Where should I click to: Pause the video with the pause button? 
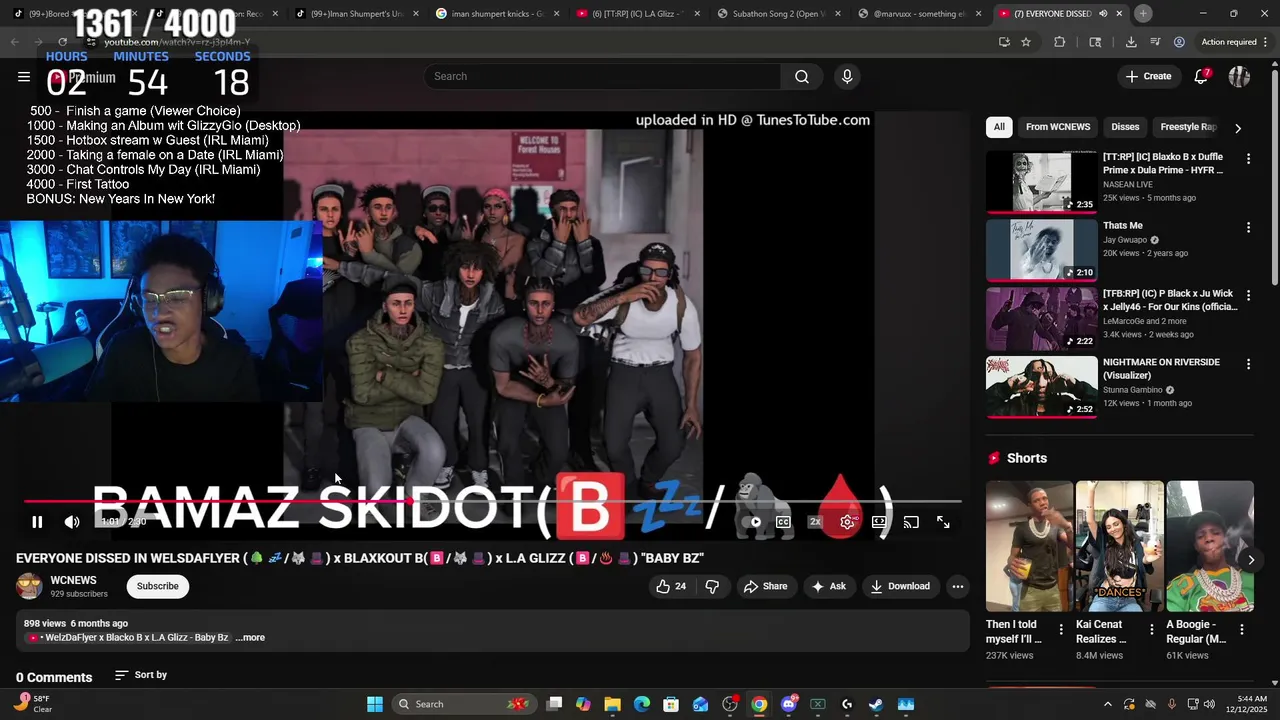pyautogui.click(x=37, y=522)
